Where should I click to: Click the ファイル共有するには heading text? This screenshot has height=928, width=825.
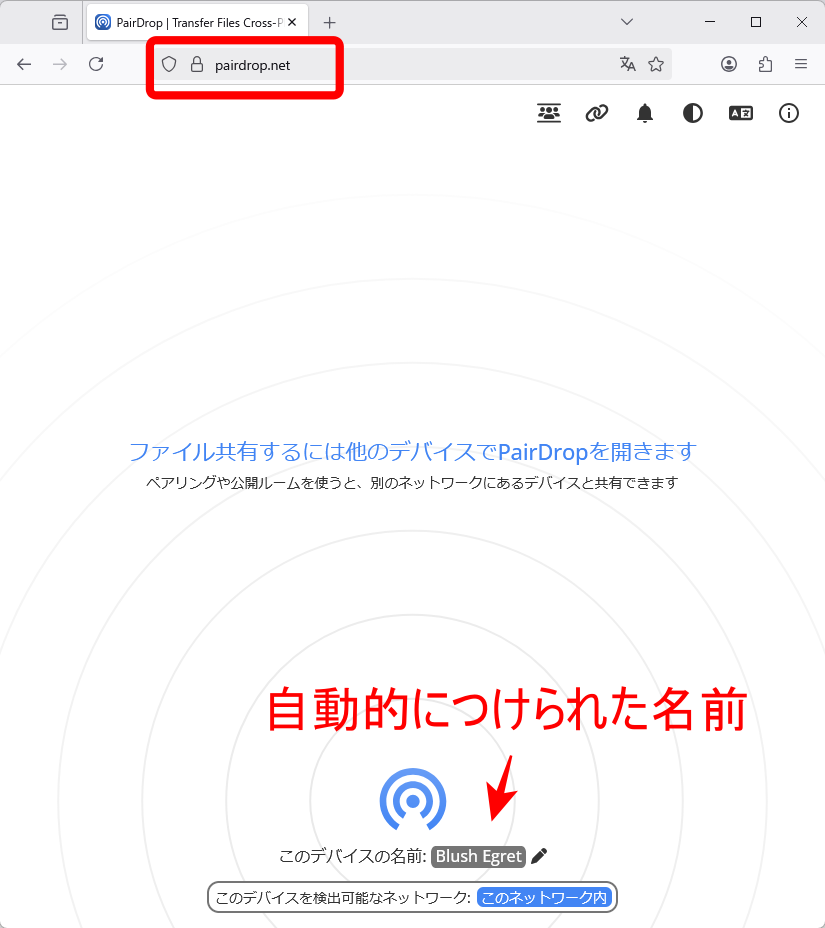pos(412,452)
